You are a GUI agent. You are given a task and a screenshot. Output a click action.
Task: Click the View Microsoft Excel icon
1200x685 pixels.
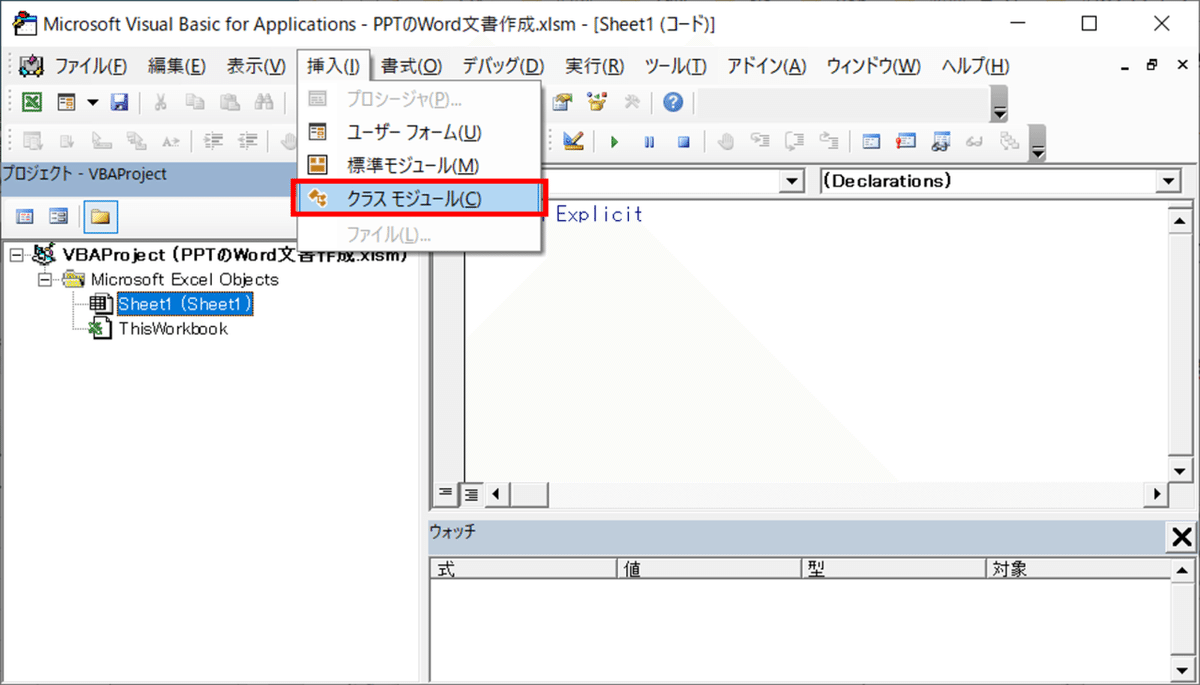(x=33, y=102)
